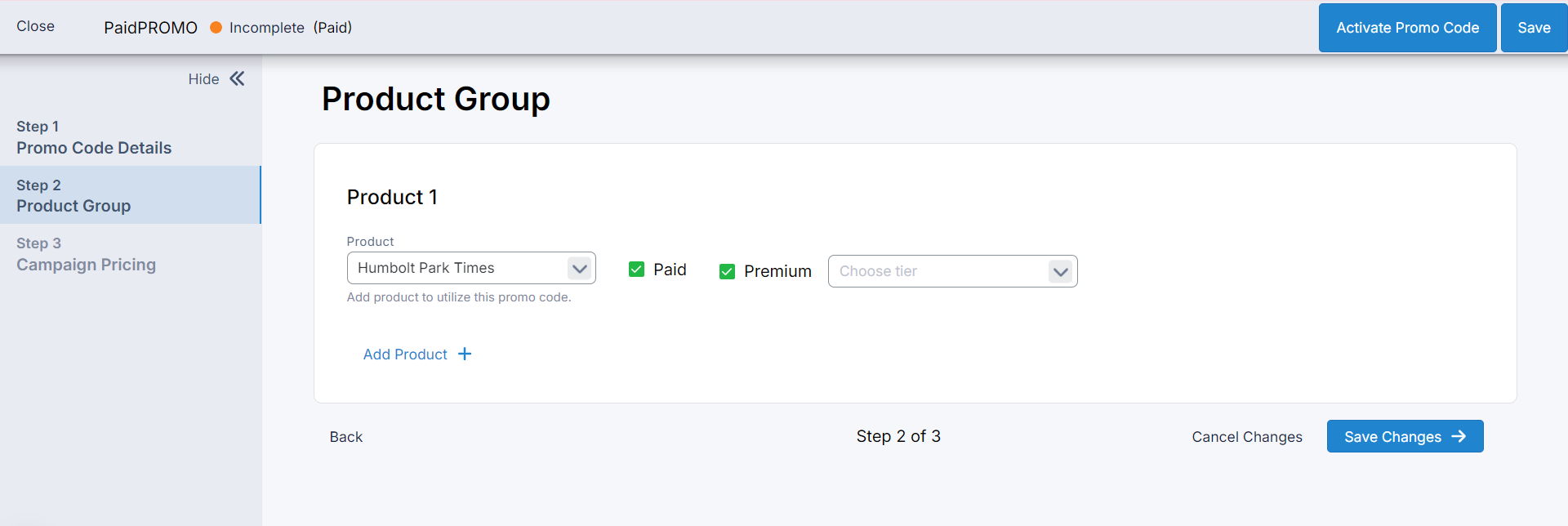Screen dimensions: 1568x526
Task: Click the Activate Promo Code button
Action: tap(1407, 28)
